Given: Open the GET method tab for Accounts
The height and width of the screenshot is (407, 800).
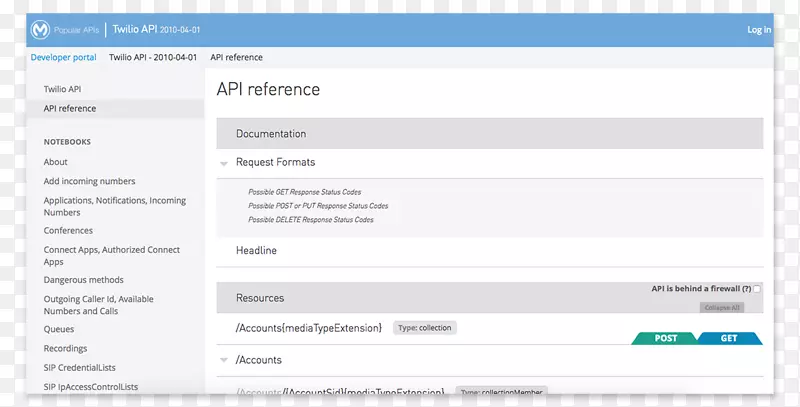Looking at the screenshot, I should coord(729,338).
